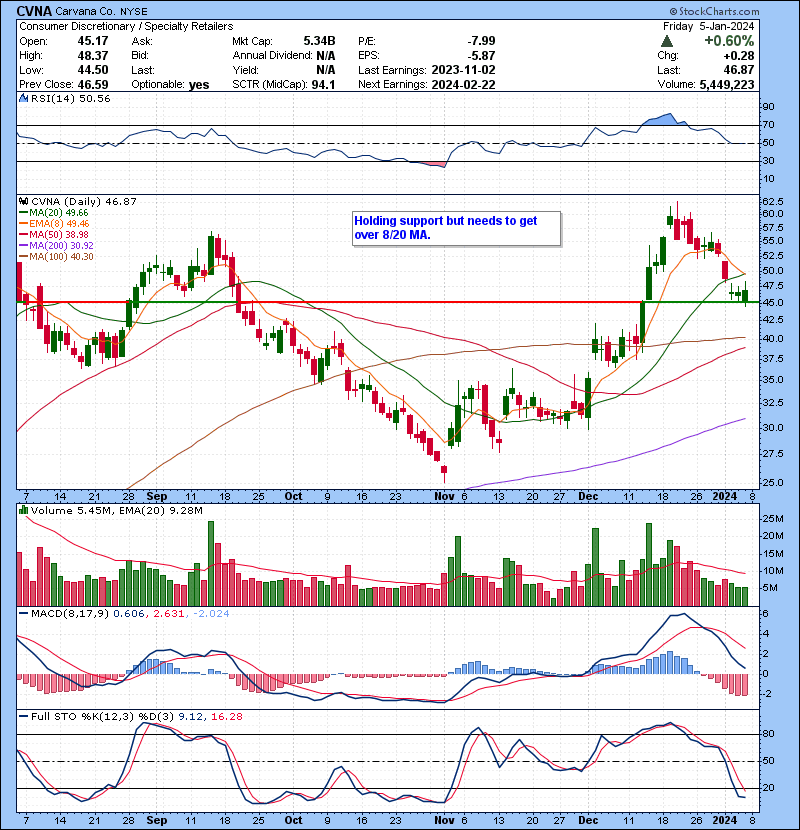
Task: Click the 25M volume axis label
Action: [x=772, y=519]
